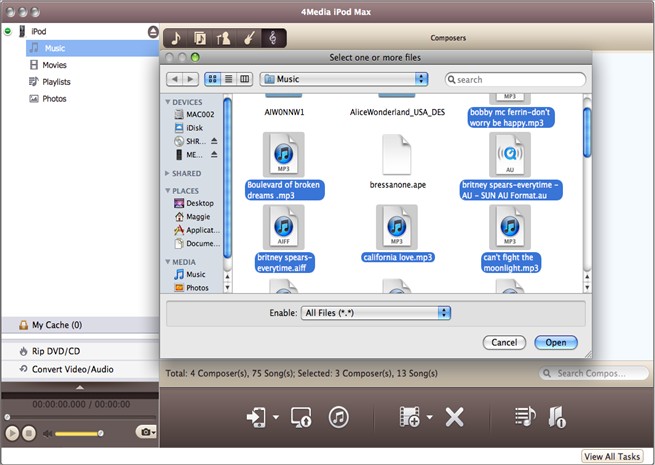The width and height of the screenshot is (655, 465).
Task: Click Add files to device icon
Action: 410,417
